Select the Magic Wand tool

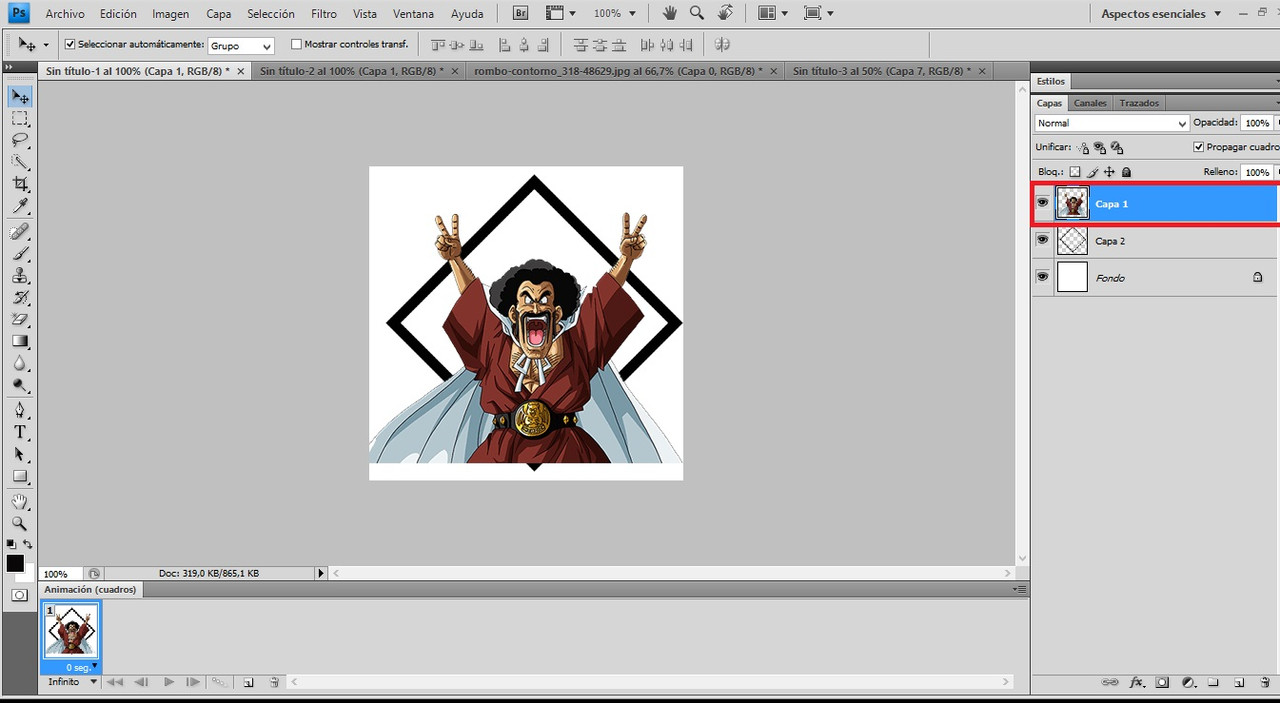point(20,162)
